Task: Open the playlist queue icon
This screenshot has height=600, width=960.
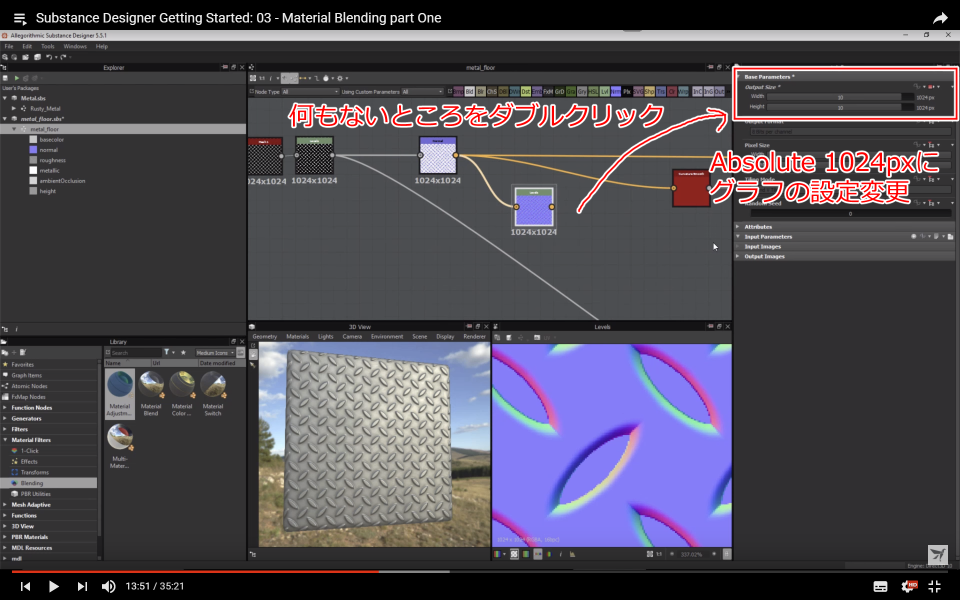Action: point(20,18)
